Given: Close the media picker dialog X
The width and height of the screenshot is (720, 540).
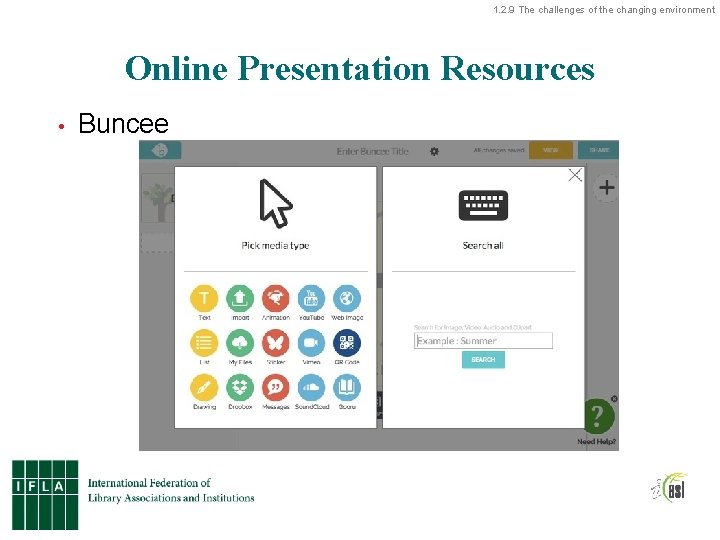Looking at the screenshot, I should (x=575, y=175).
